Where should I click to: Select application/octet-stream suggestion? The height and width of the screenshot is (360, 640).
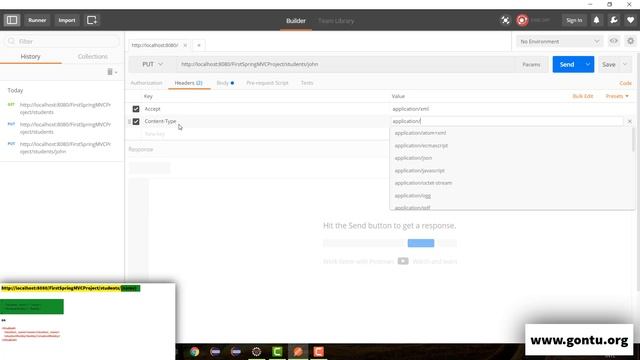point(512,183)
